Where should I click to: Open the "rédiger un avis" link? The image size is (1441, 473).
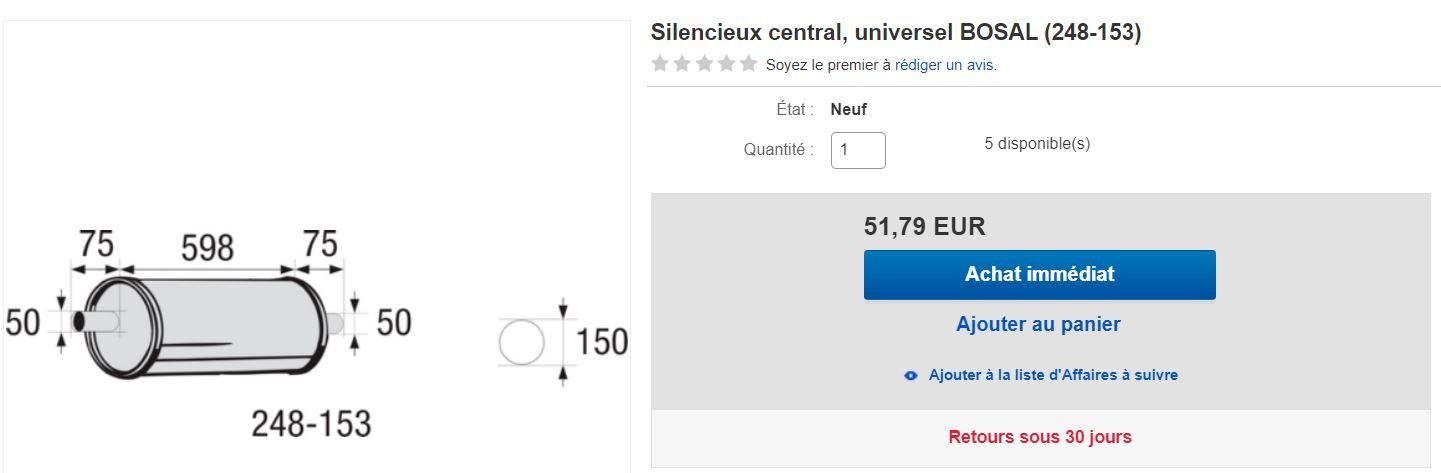pos(945,65)
